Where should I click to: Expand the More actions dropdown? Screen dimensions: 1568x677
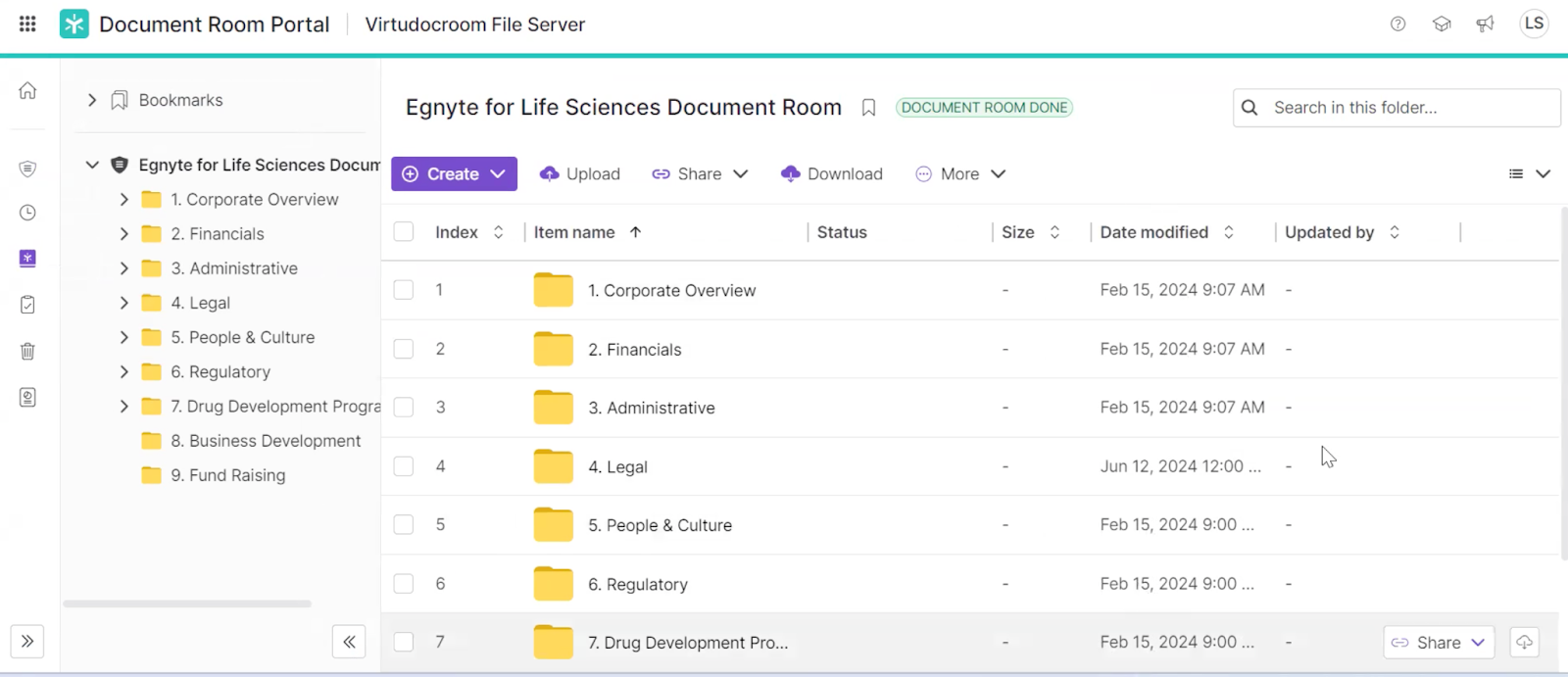click(x=960, y=174)
